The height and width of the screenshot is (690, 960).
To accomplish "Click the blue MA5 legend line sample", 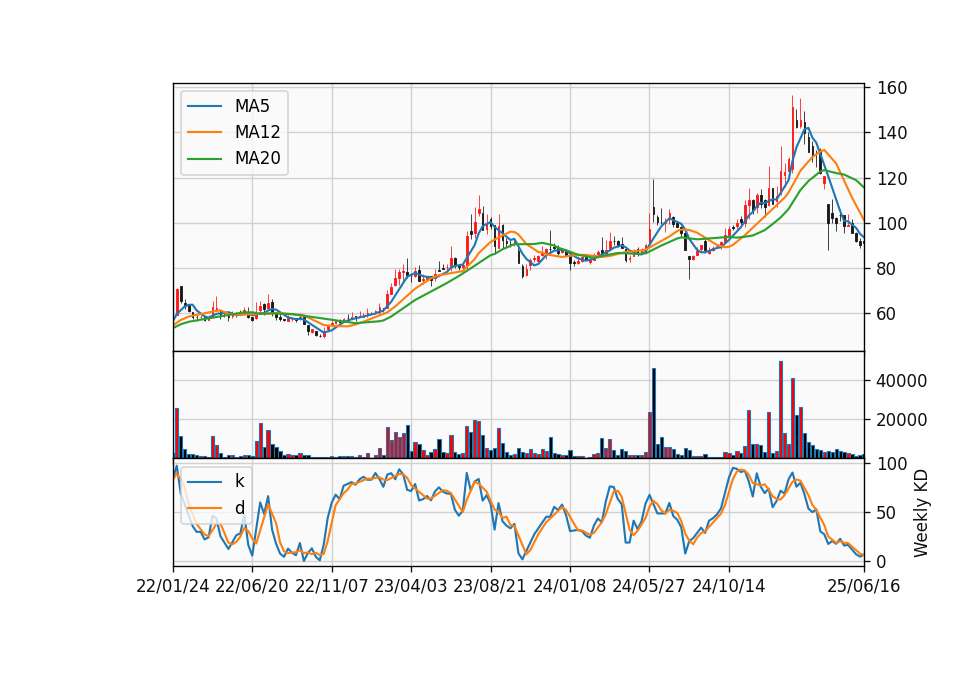I will click(x=204, y=107).
